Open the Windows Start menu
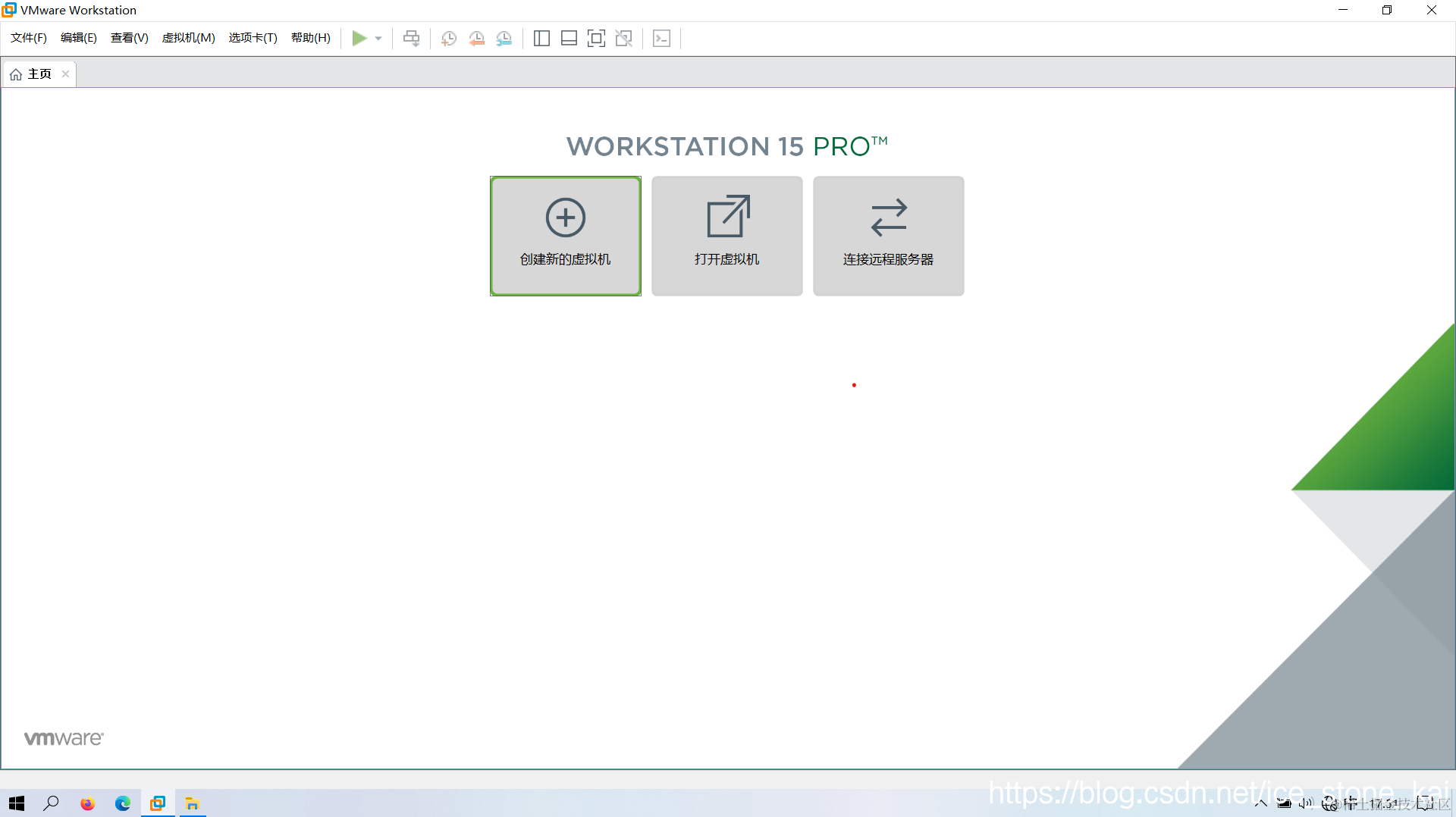Screen dimensions: 1456x817 pyautogui.click(x=17, y=803)
